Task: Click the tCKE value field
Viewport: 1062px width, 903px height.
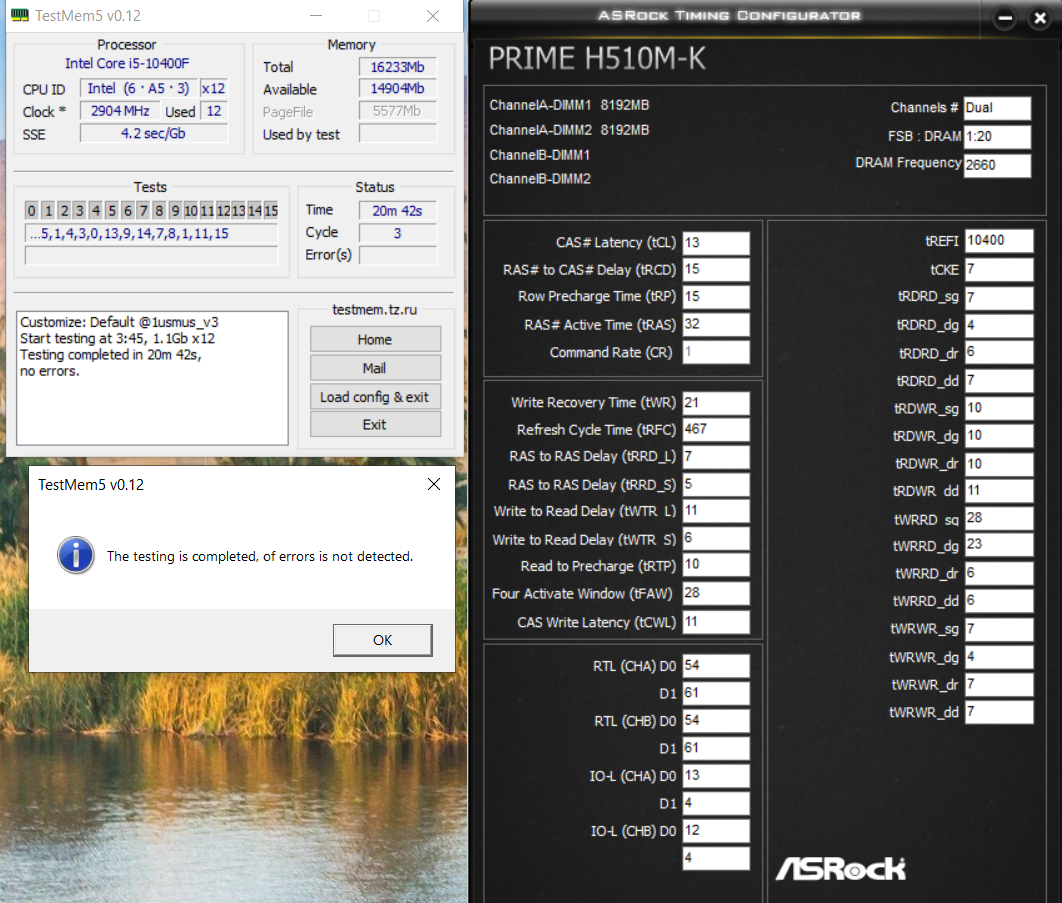Action: click(999, 269)
